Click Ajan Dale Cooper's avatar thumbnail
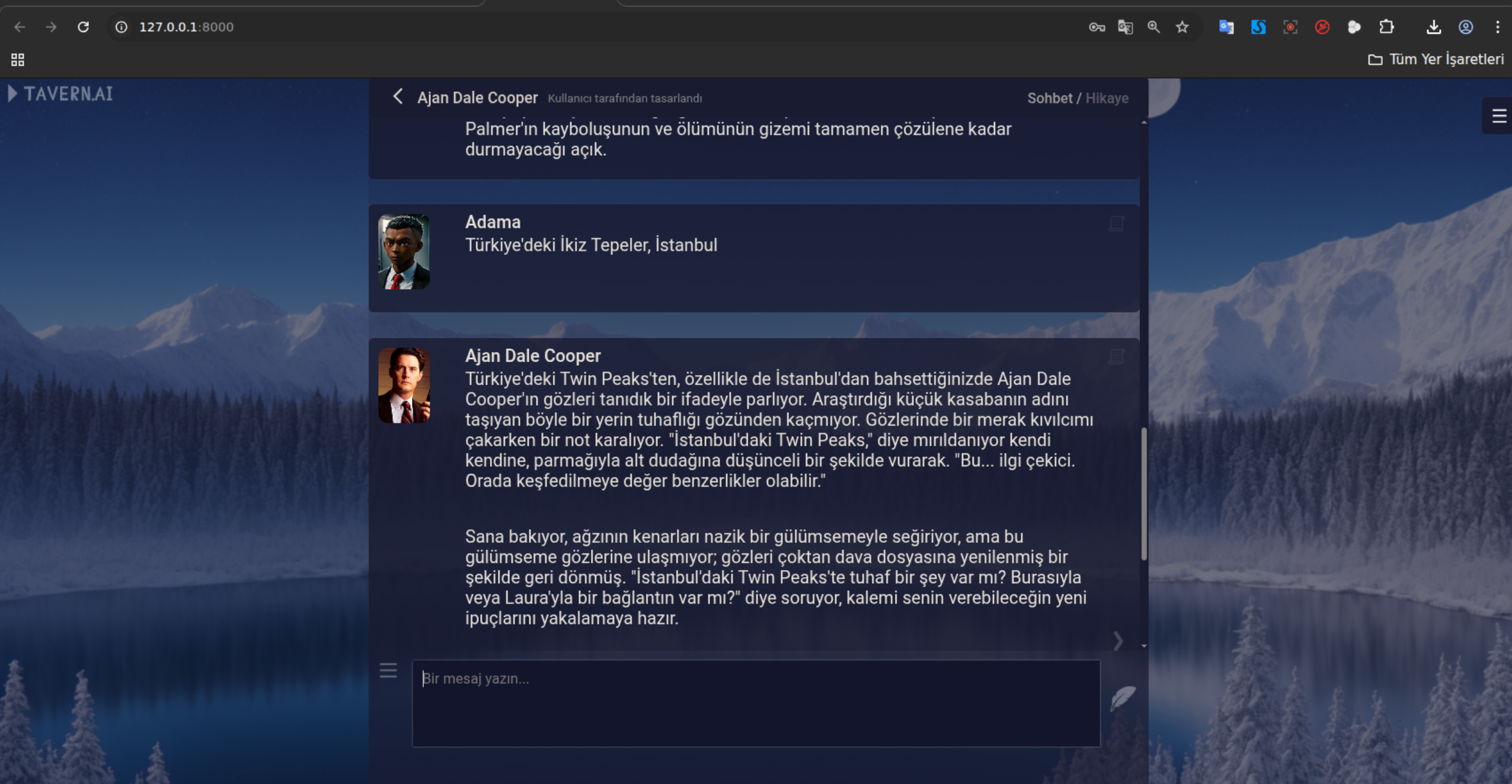Image resolution: width=1512 pixels, height=784 pixels. point(404,385)
